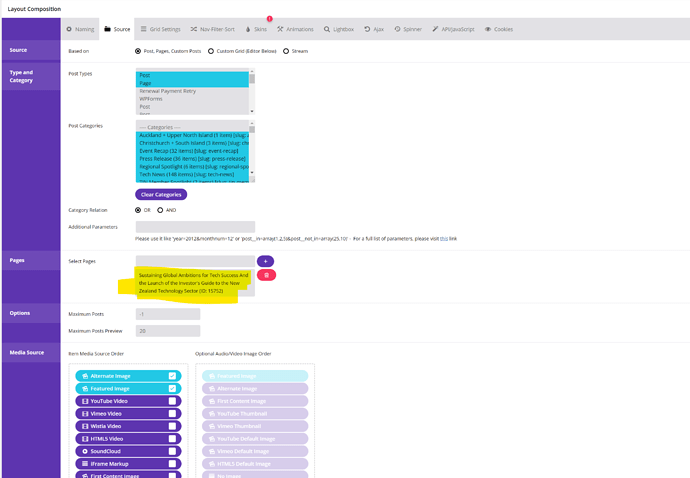Select the AND category relation radio

pos(160,210)
